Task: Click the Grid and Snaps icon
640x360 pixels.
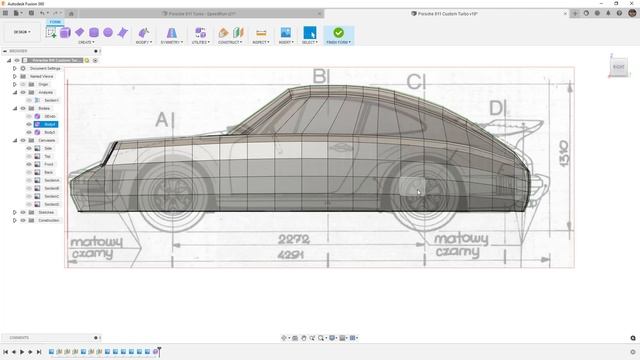Action: click(343, 338)
